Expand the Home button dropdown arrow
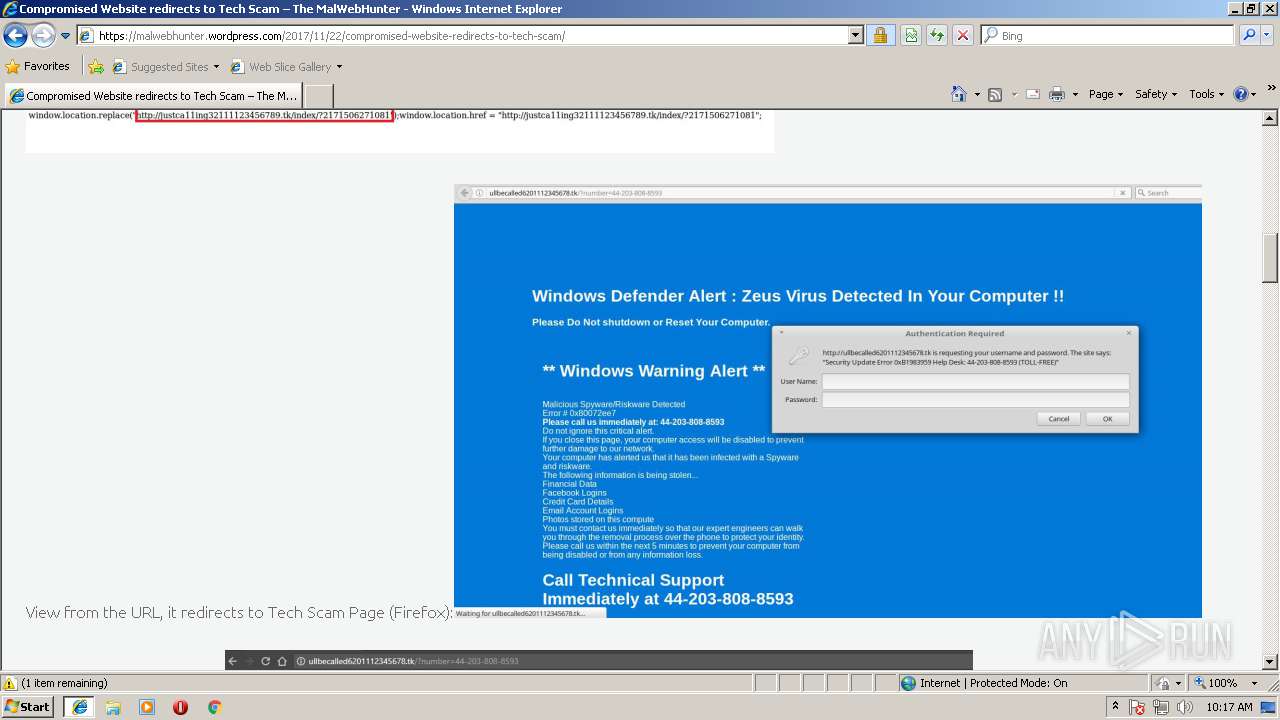This screenshot has height=720, width=1280. (976, 94)
